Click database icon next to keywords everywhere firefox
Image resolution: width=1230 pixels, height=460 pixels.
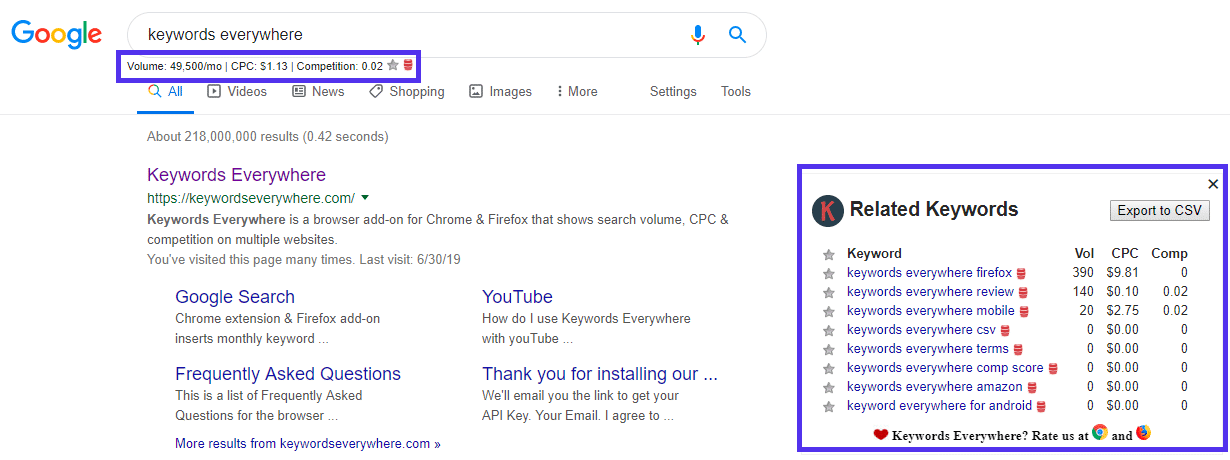click(1022, 273)
